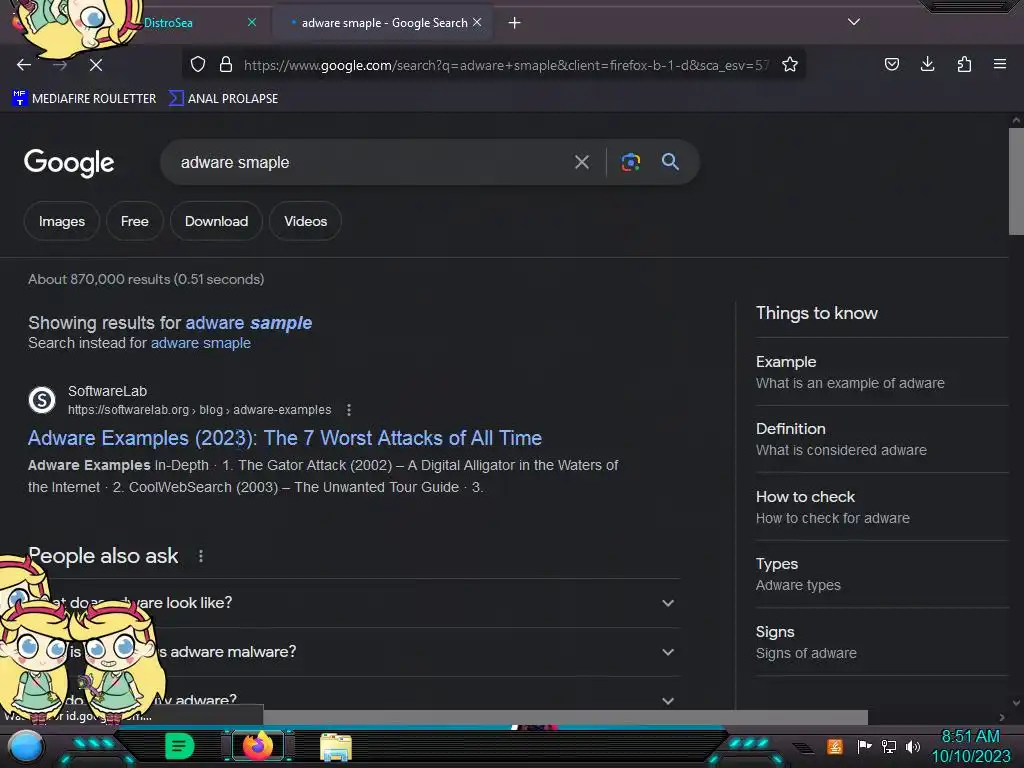Expand 'adware malware?' question
The height and width of the screenshot is (768, 1024).
(354, 652)
